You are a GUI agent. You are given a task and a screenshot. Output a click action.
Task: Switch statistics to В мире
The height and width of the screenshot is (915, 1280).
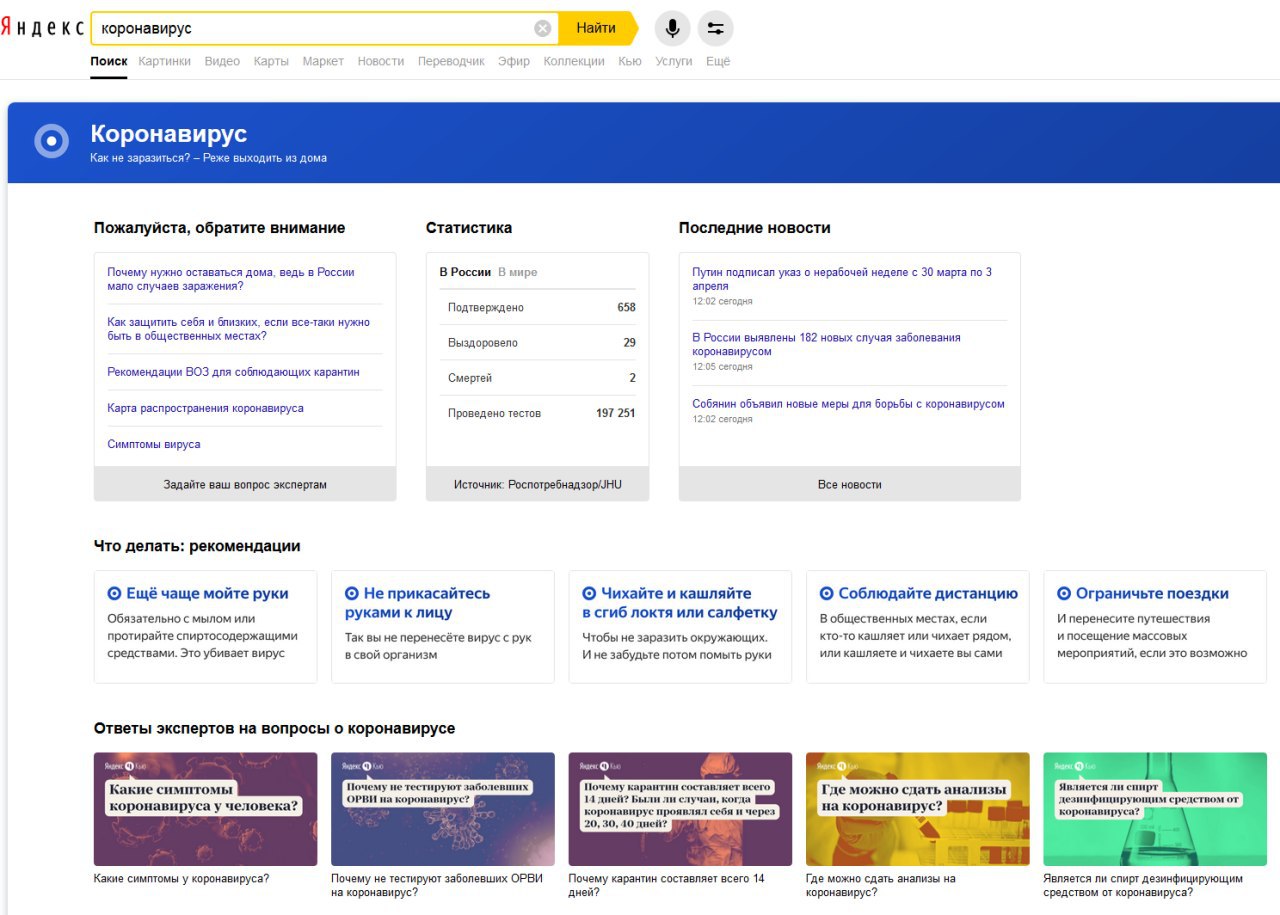517,272
